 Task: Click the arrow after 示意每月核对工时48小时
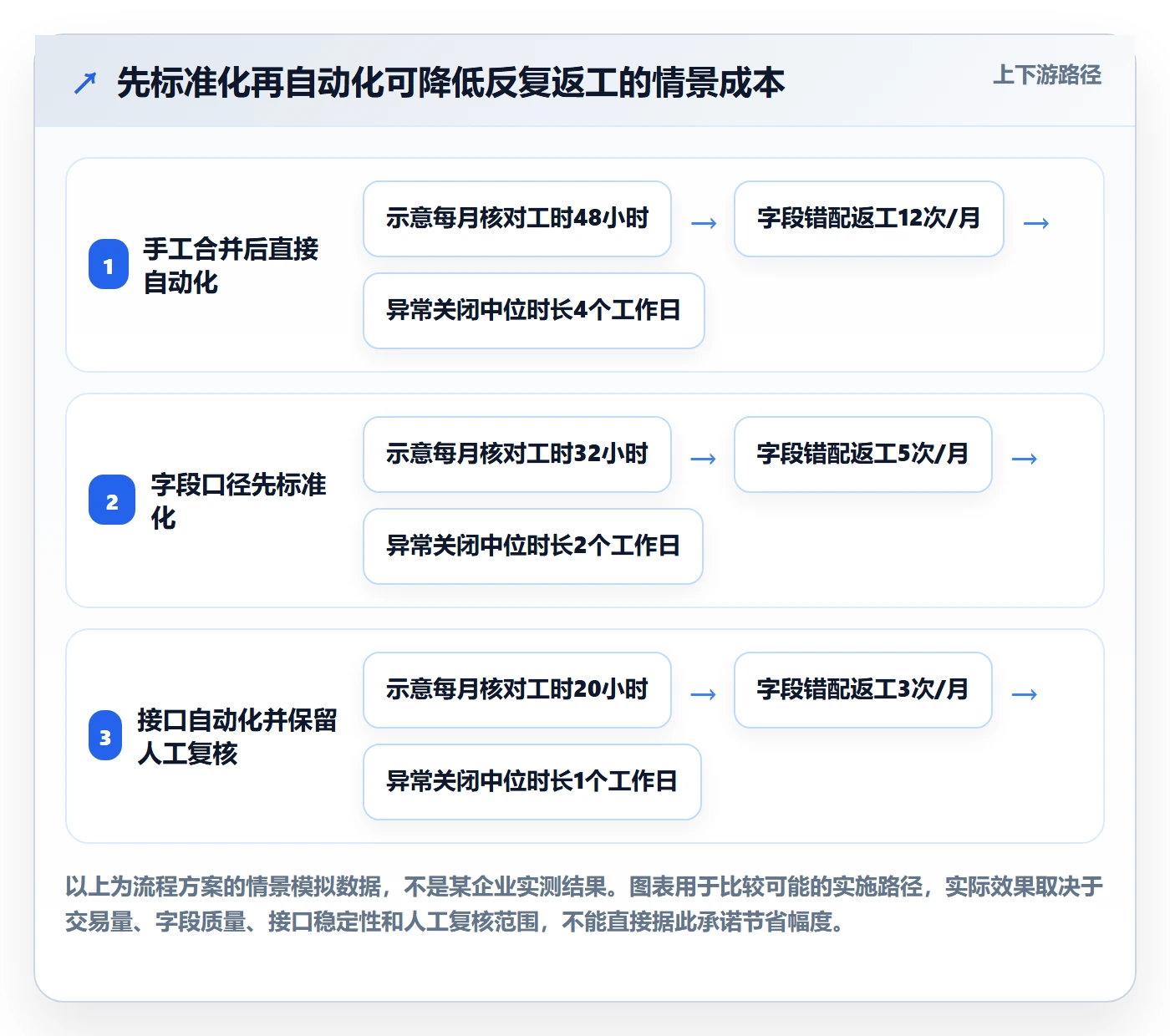704,223
